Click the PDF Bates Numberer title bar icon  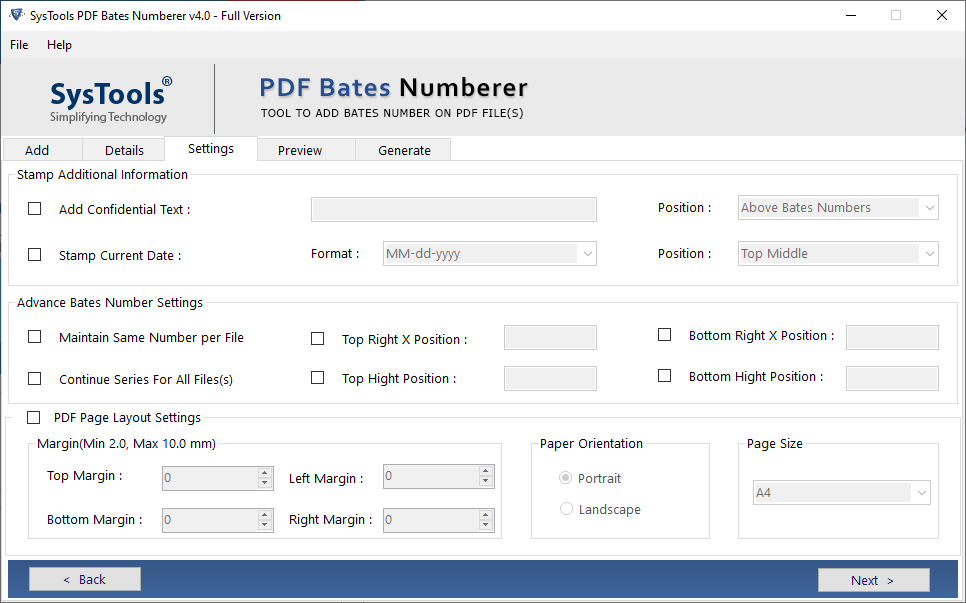point(14,15)
